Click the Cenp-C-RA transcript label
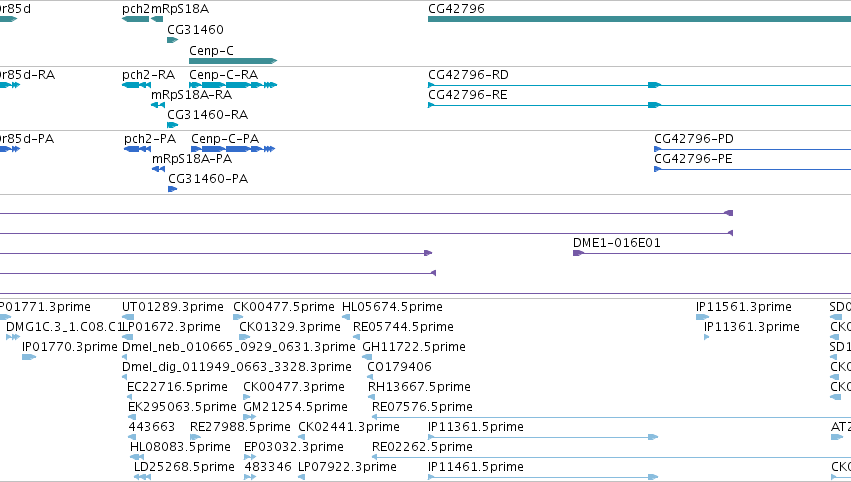This screenshot has width=851, height=482. coord(224,74)
